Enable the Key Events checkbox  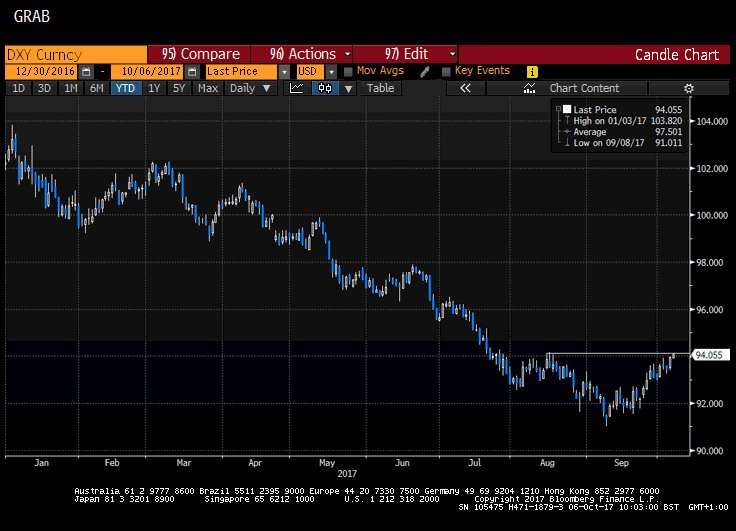pyautogui.click(x=446, y=72)
